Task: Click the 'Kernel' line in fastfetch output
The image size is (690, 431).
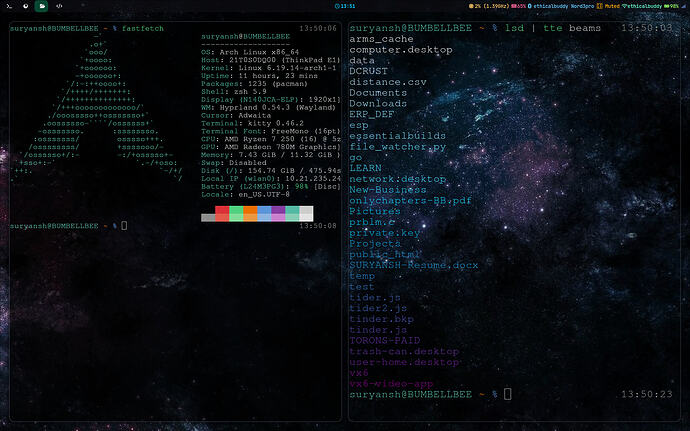Action: point(268,68)
